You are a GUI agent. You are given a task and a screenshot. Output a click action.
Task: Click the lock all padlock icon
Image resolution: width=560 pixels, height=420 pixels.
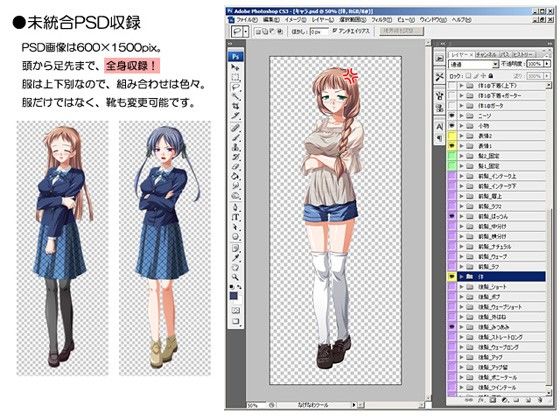click(x=491, y=76)
